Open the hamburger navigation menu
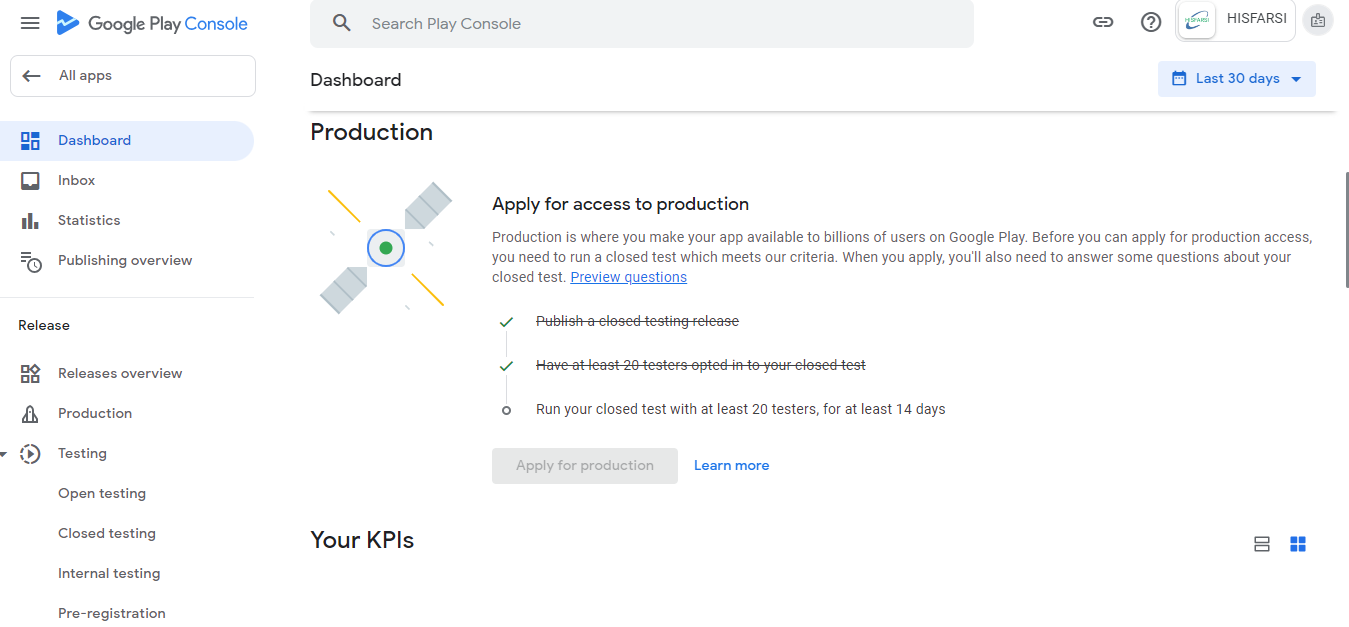 30,23
